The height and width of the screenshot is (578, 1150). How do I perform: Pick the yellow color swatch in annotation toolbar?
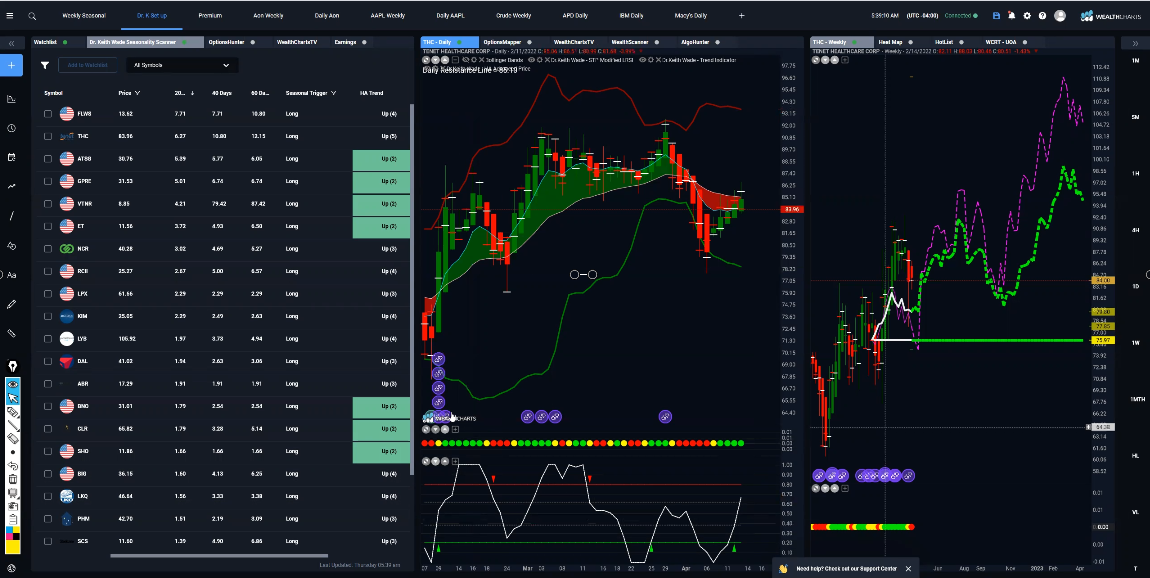tap(12, 546)
